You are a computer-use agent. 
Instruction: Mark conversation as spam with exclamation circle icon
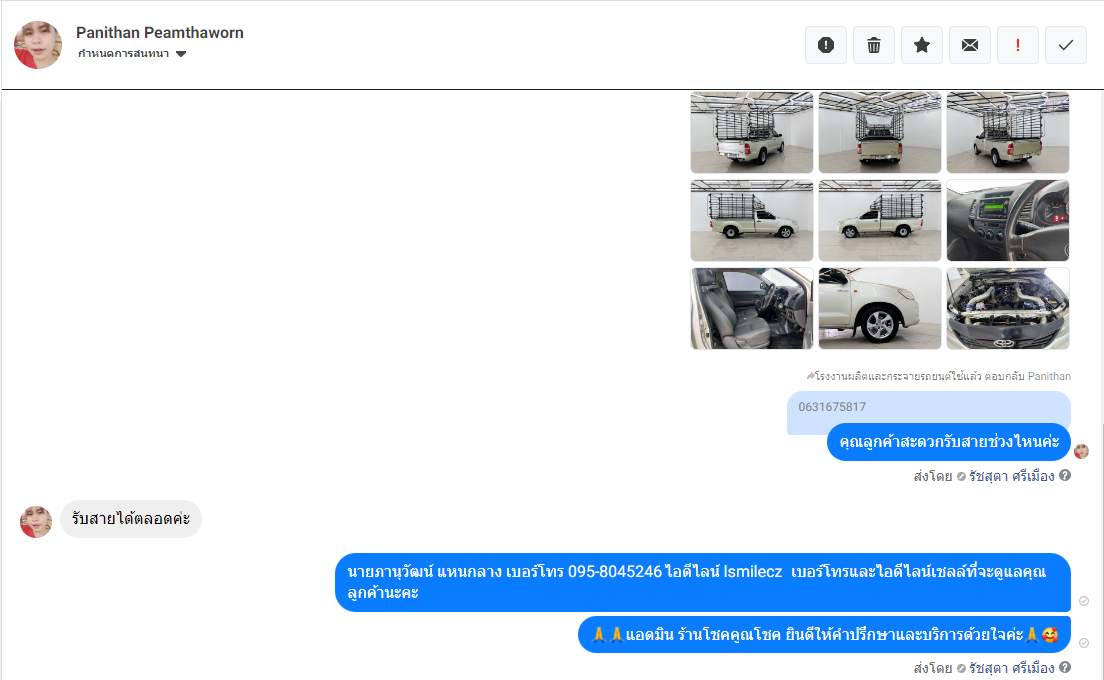(826, 45)
